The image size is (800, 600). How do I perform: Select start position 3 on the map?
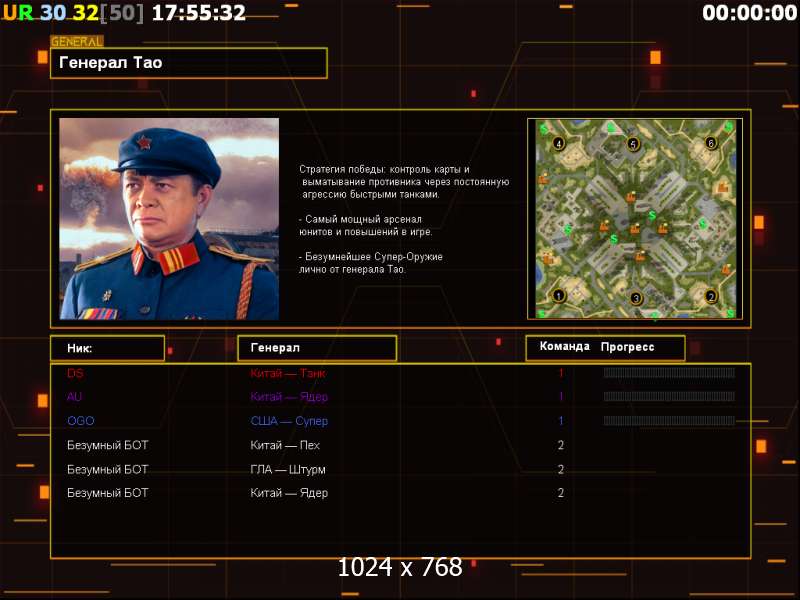636,298
